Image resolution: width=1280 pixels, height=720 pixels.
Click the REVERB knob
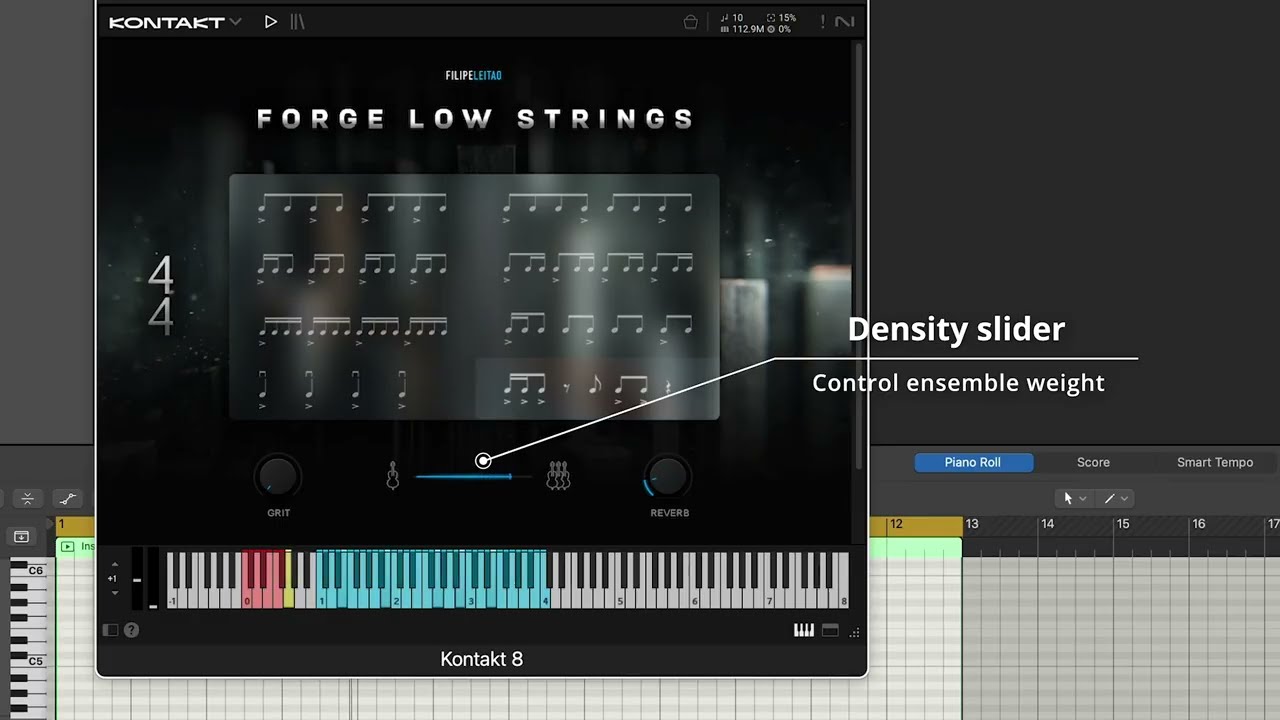pyautogui.click(x=668, y=477)
